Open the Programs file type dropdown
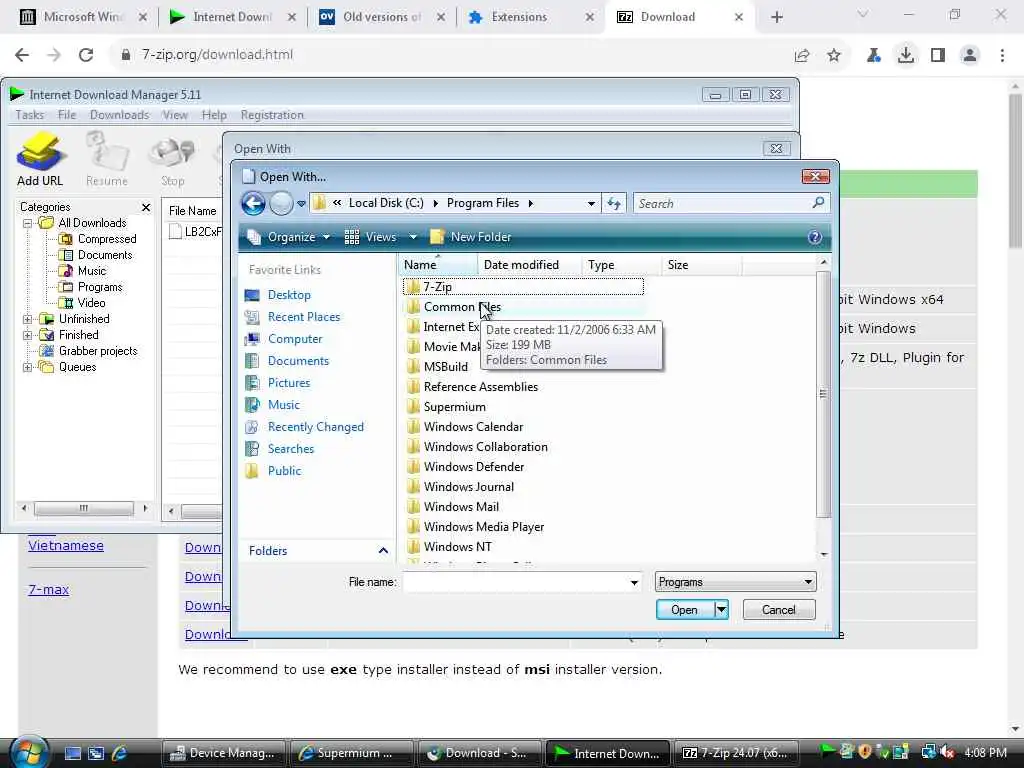 pyautogui.click(x=735, y=582)
